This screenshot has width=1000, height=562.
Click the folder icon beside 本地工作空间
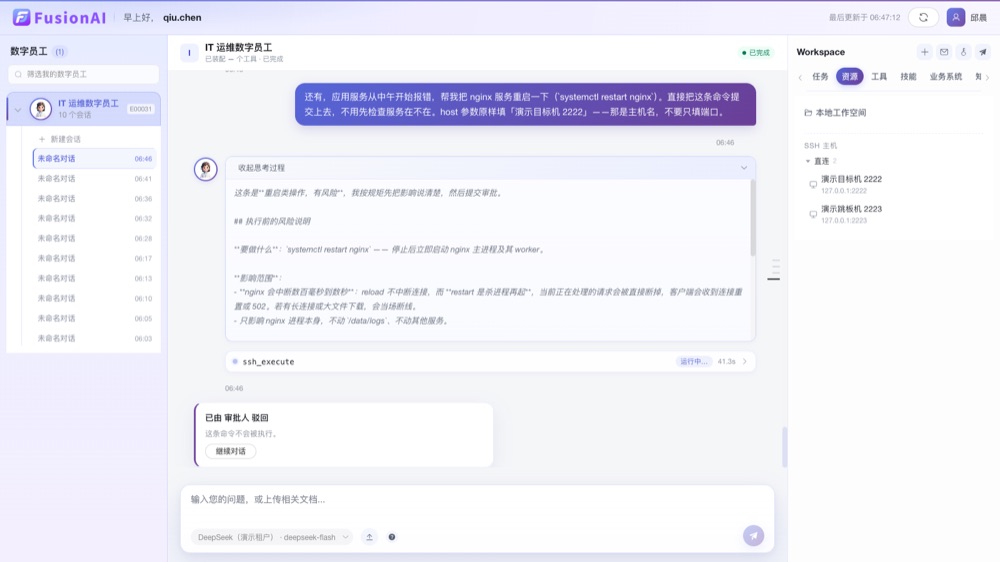808,112
